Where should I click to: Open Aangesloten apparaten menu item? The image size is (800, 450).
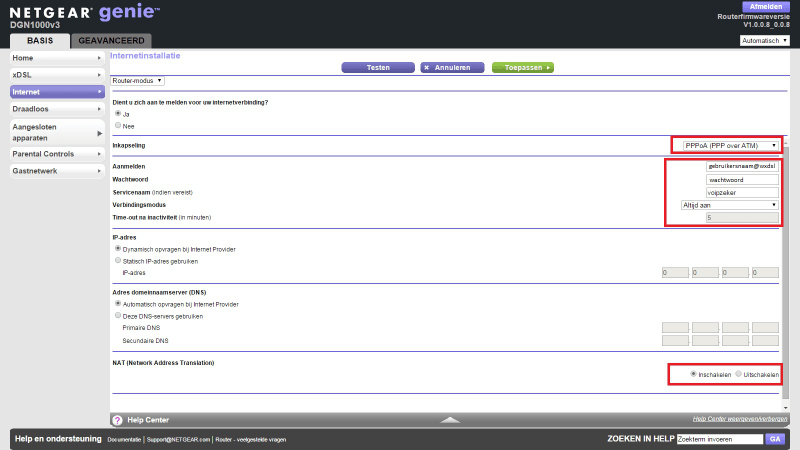tap(57, 133)
